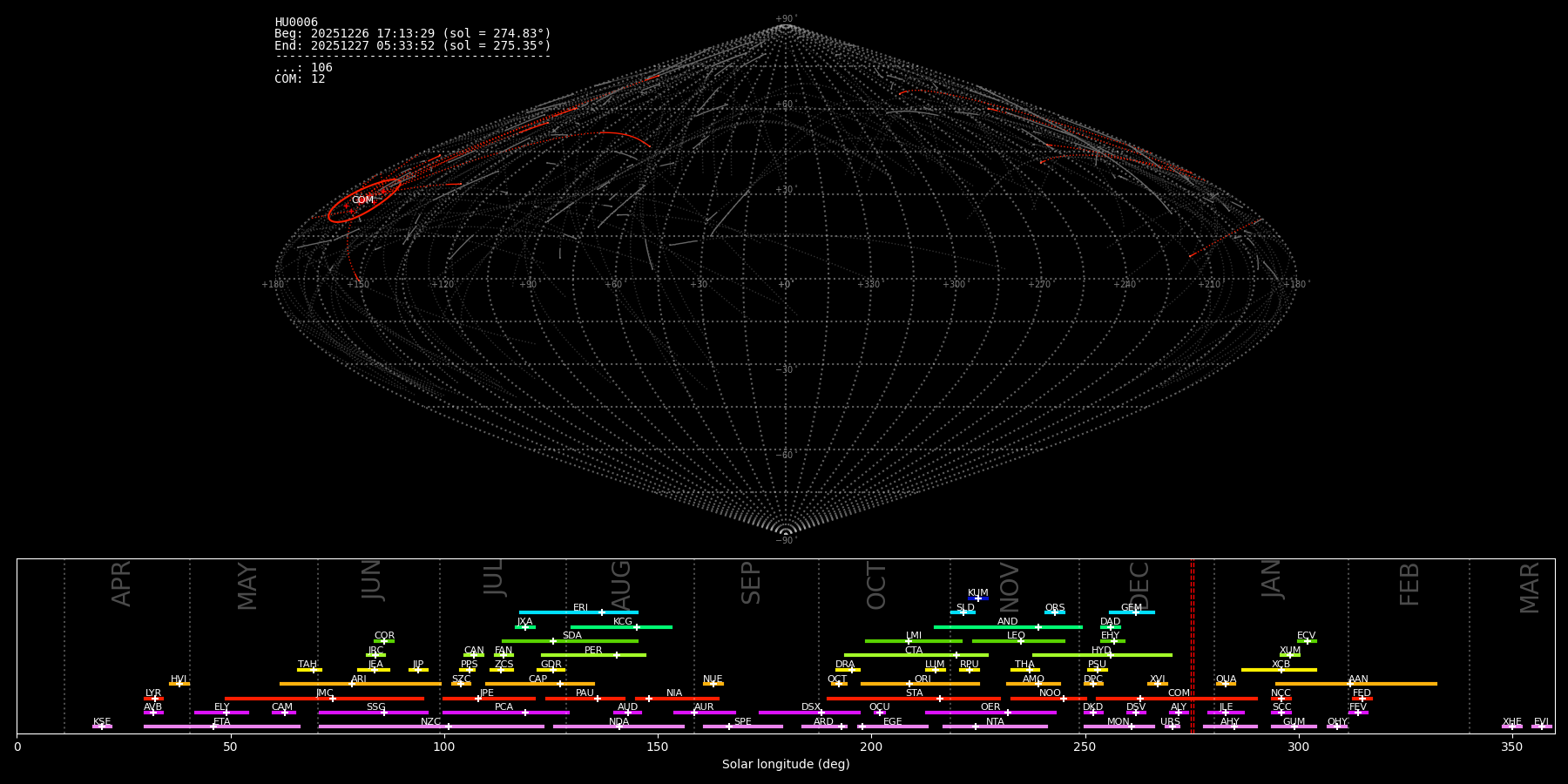Click the HVI shower bar
The image size is (1568, 784).
pyautogui.click(x=179, y=684)
